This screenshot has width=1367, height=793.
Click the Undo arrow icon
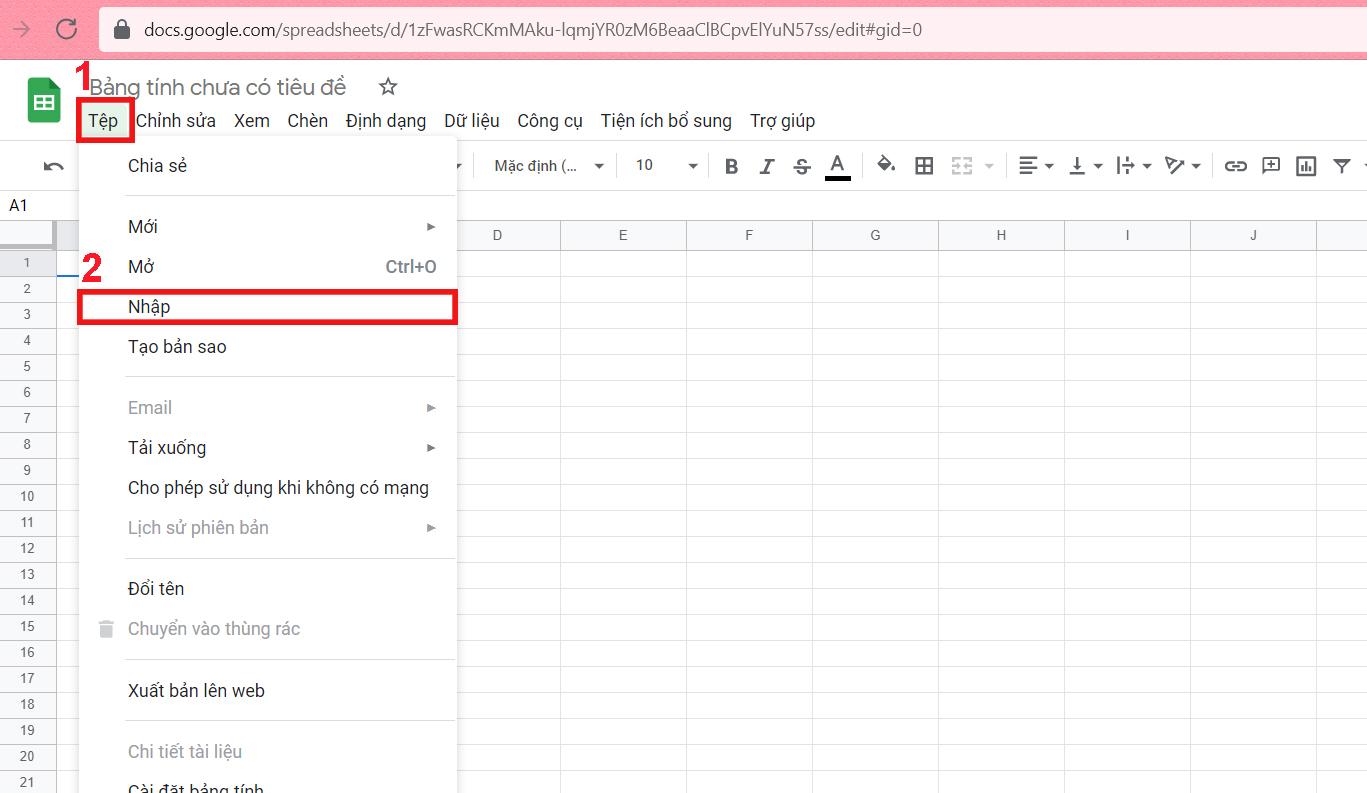[x=54, y=166]
